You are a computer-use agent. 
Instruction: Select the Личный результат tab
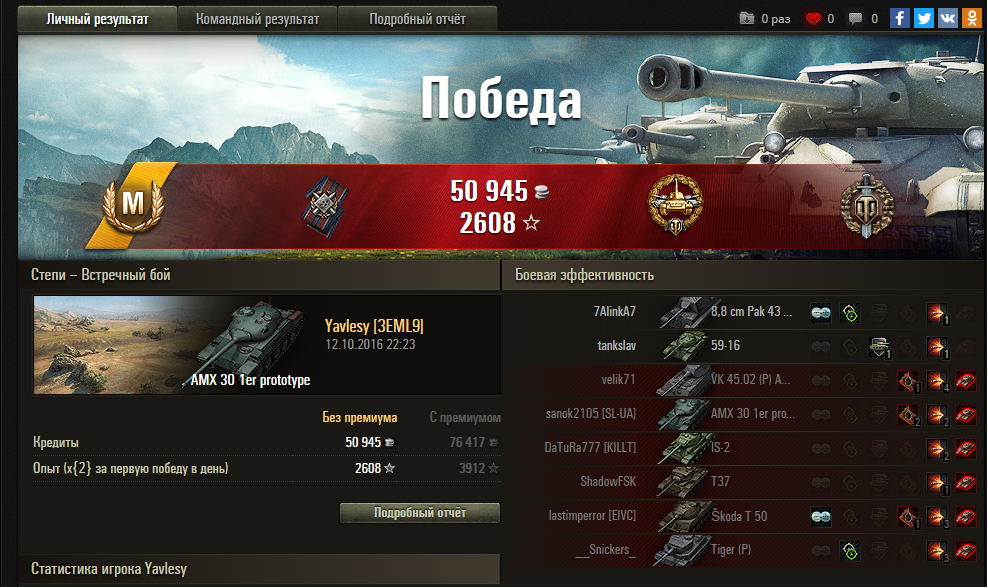[x=97, y=19]
